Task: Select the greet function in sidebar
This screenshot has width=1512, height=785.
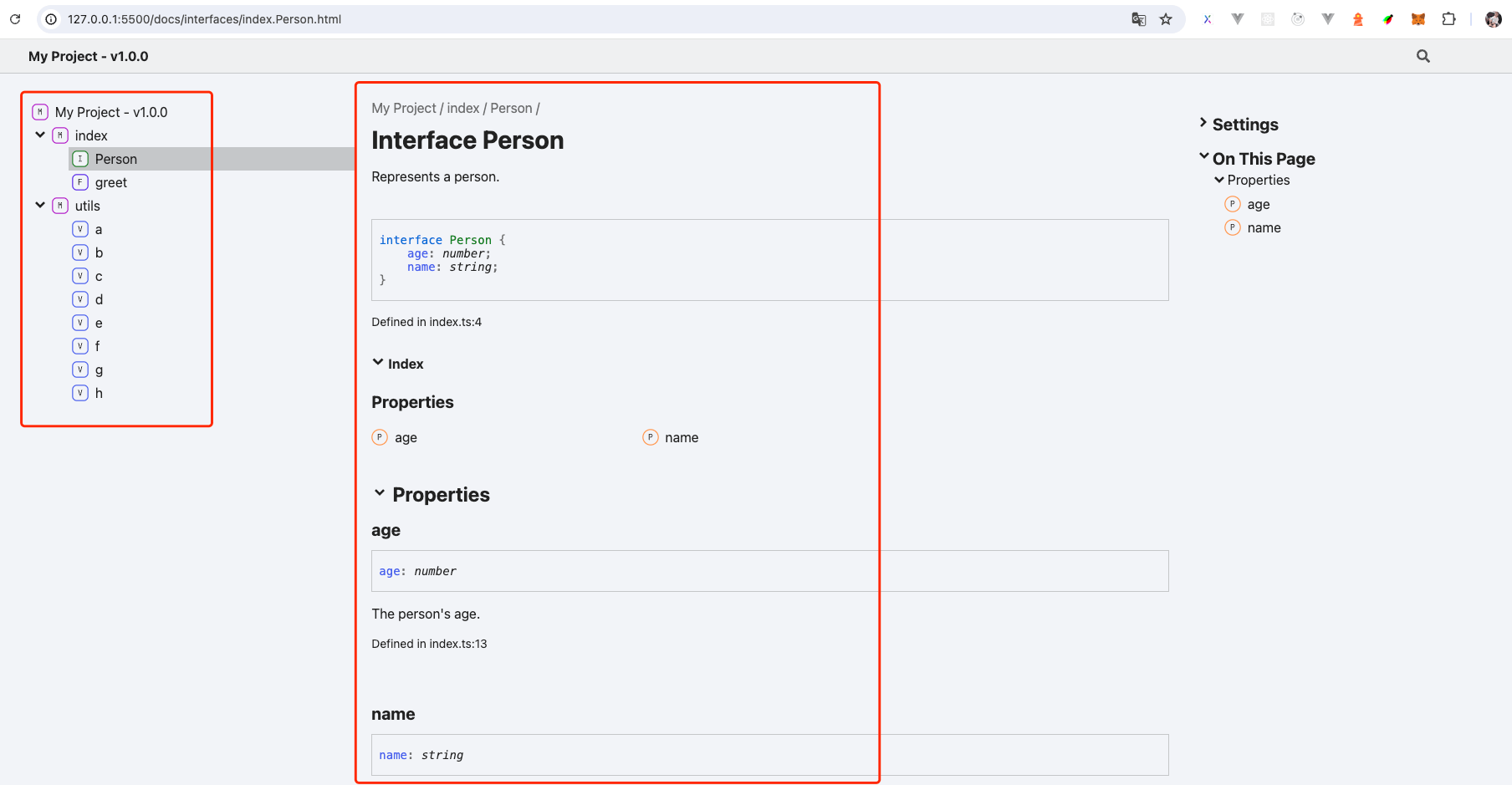Action: coord(110,182)
